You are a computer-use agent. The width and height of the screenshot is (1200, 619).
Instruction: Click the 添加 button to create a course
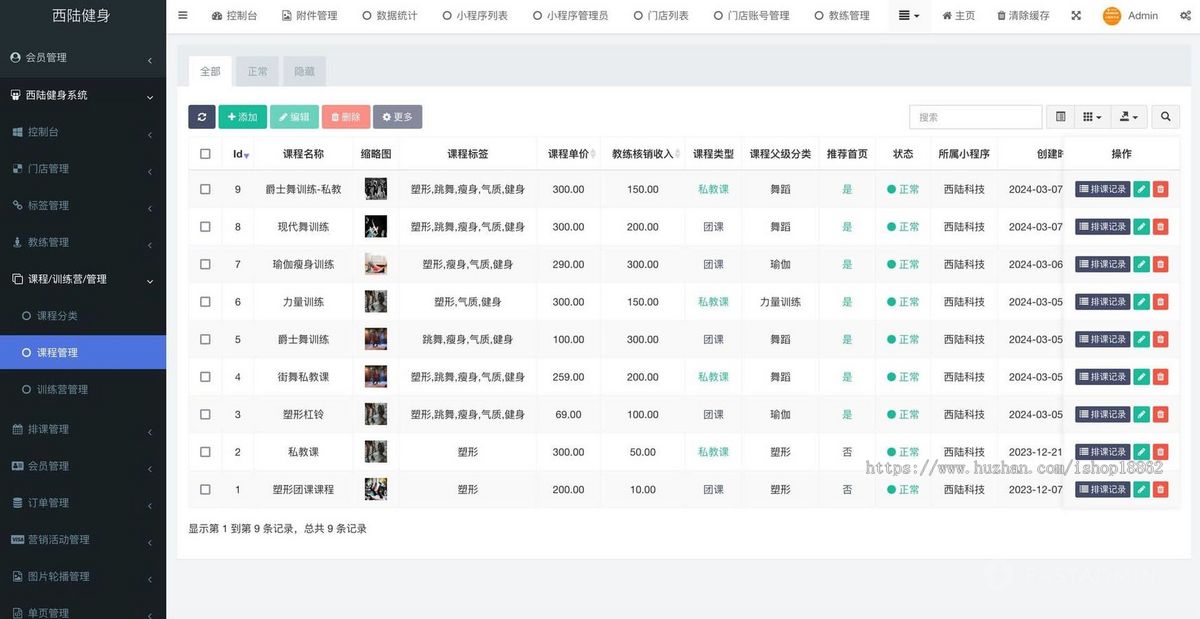pyautogui.click(x=242, y=116)
